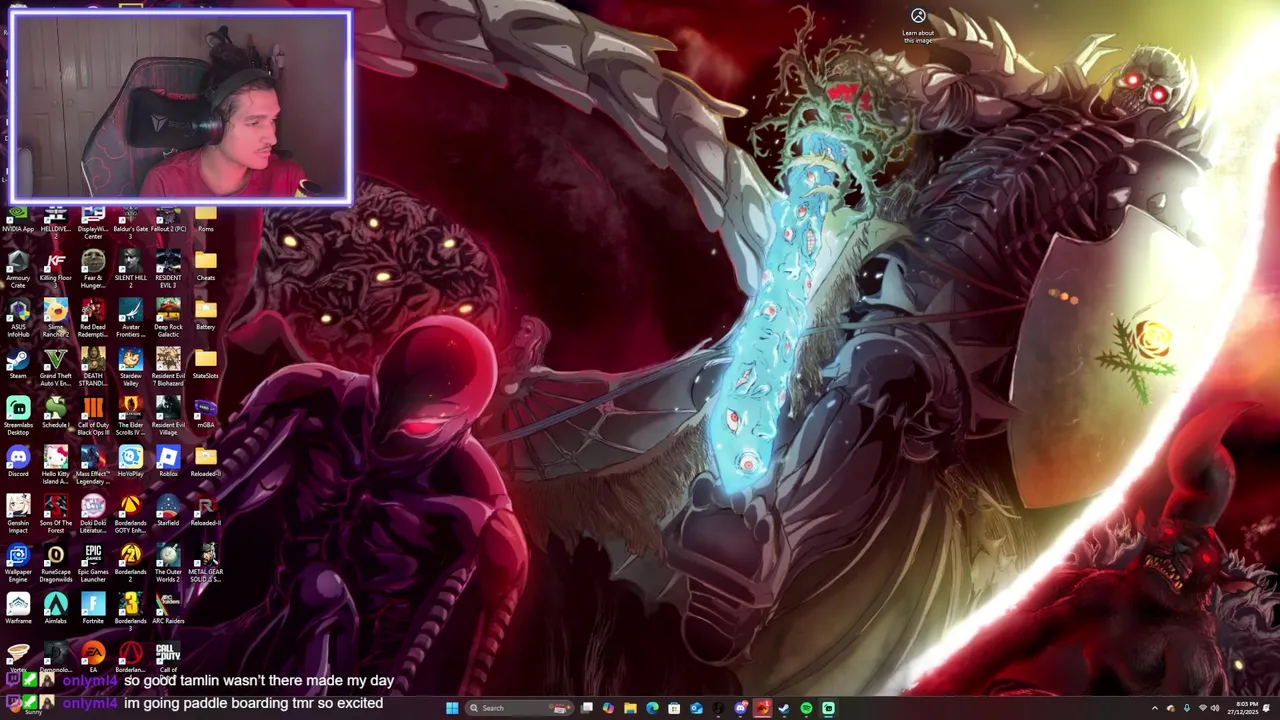Open Windows Start menu
Image resolution: width=1280 pixels, height=720 pixels.
point(452,708)
